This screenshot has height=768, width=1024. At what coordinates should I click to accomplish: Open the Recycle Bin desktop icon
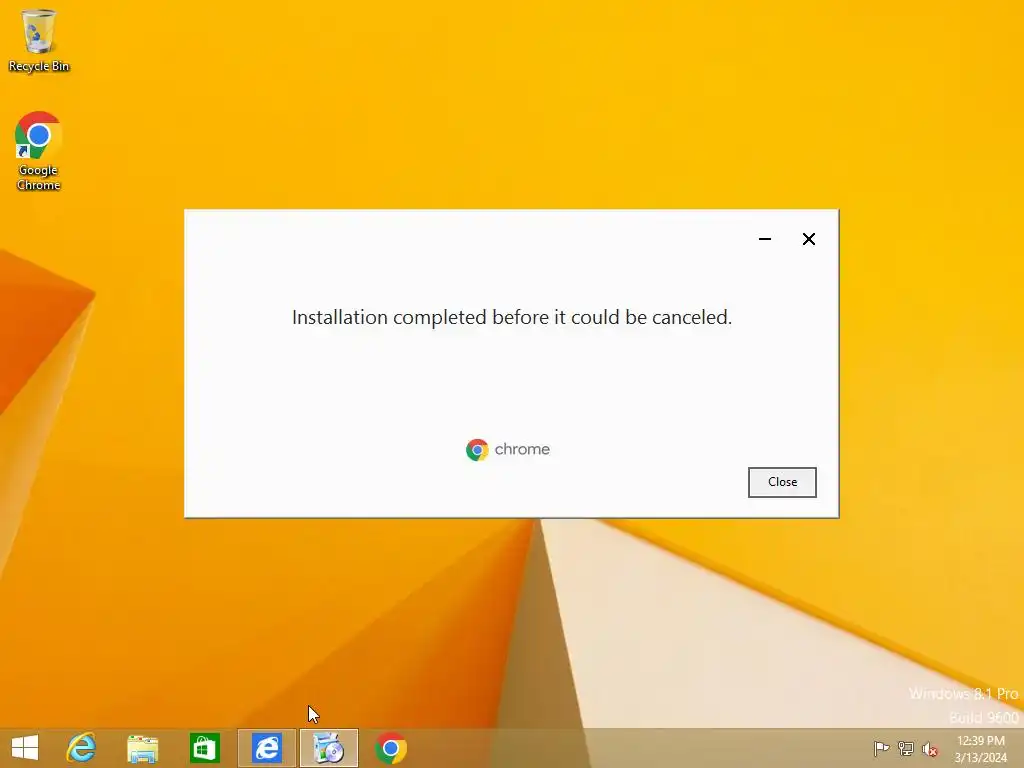point(39,40)
